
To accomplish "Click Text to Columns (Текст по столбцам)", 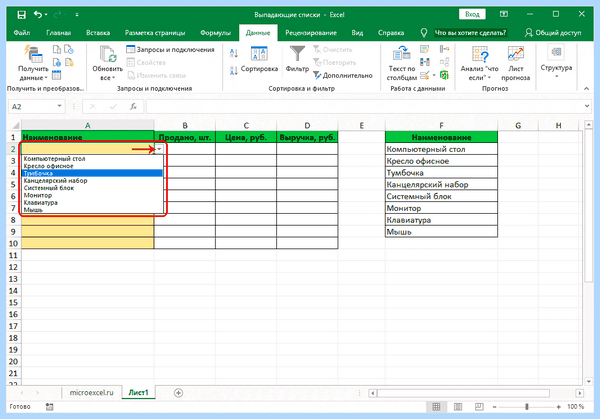I will coord(401,63).
